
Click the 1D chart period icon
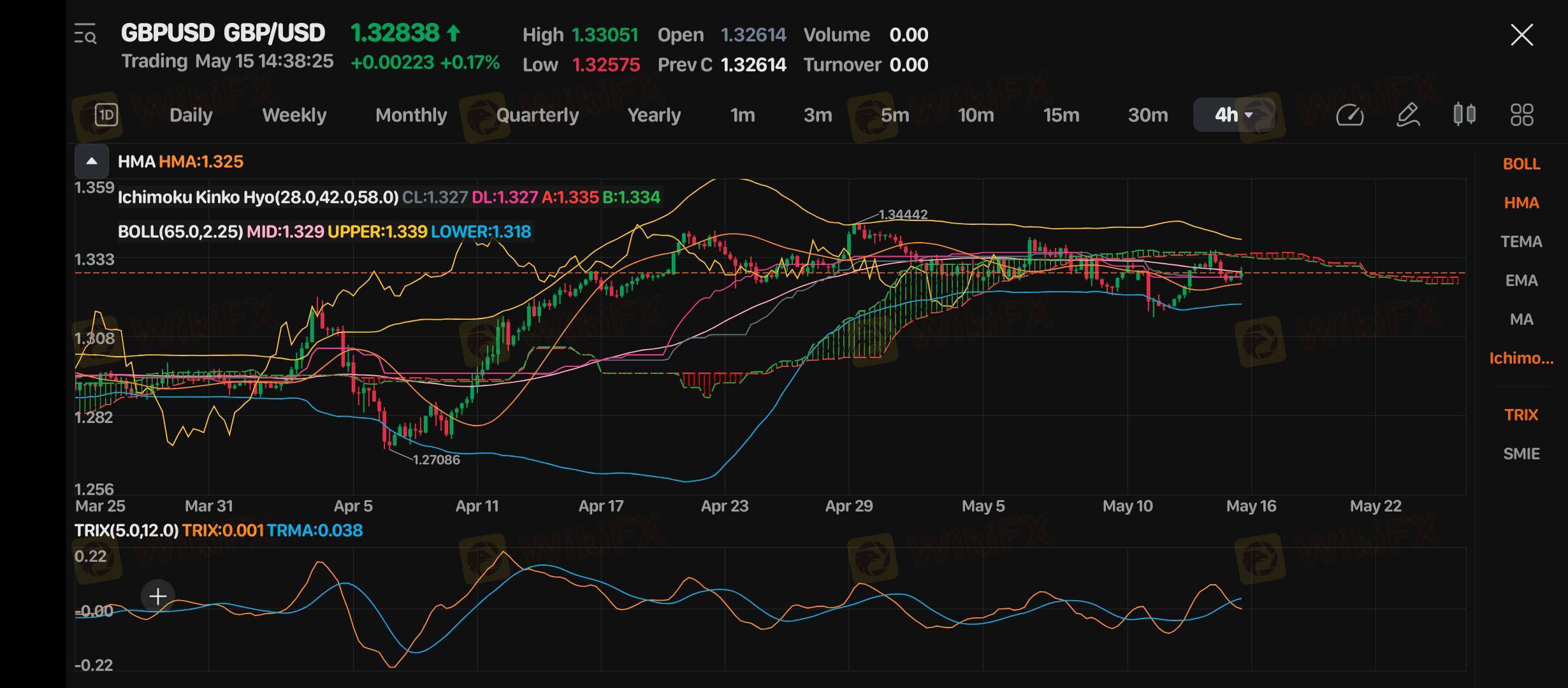106,115
